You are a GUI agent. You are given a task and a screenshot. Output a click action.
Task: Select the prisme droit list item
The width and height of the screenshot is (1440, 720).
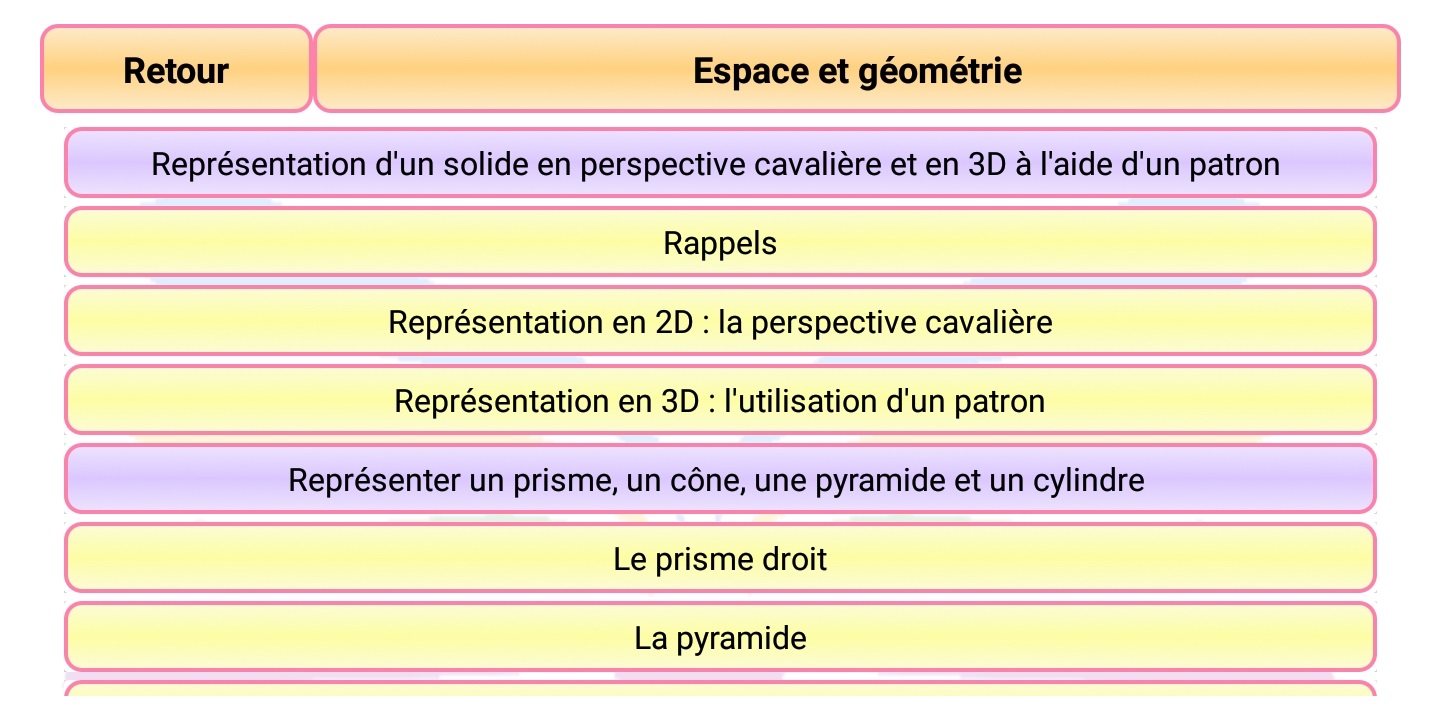pyautogui.click(x=720, y=558)
